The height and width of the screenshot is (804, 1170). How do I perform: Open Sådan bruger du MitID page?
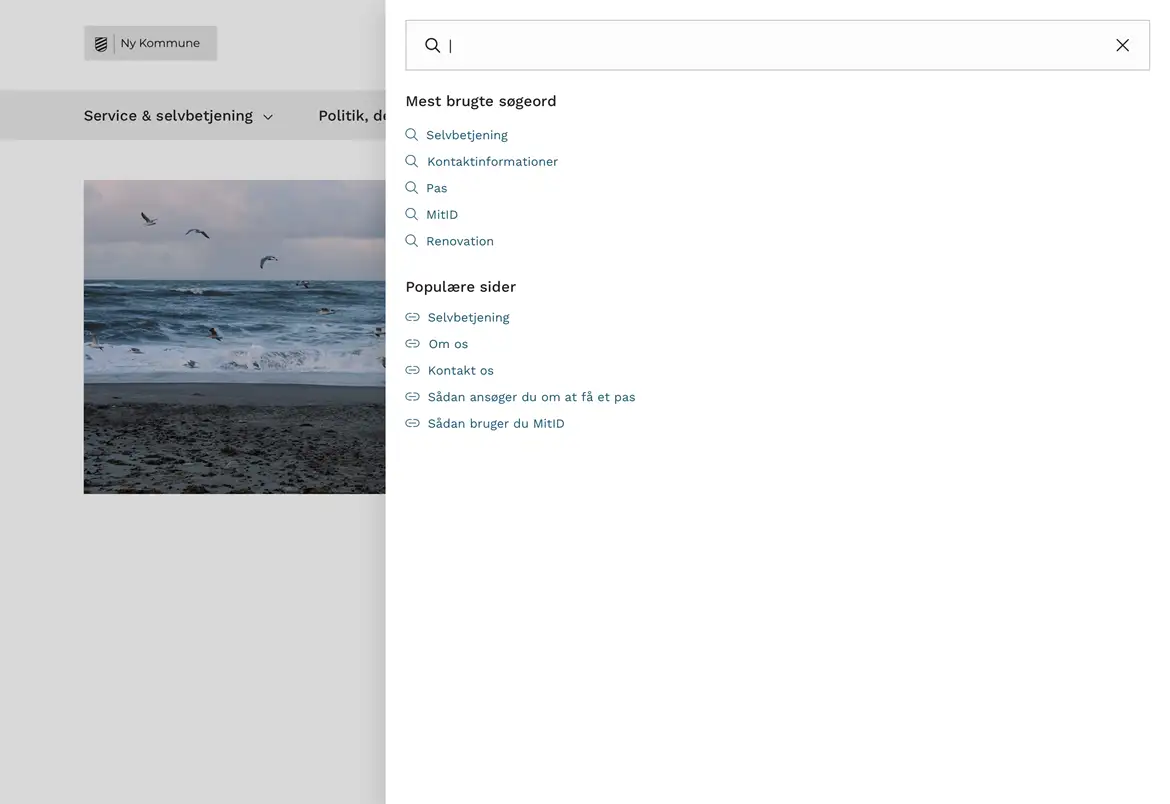[496, 423]
